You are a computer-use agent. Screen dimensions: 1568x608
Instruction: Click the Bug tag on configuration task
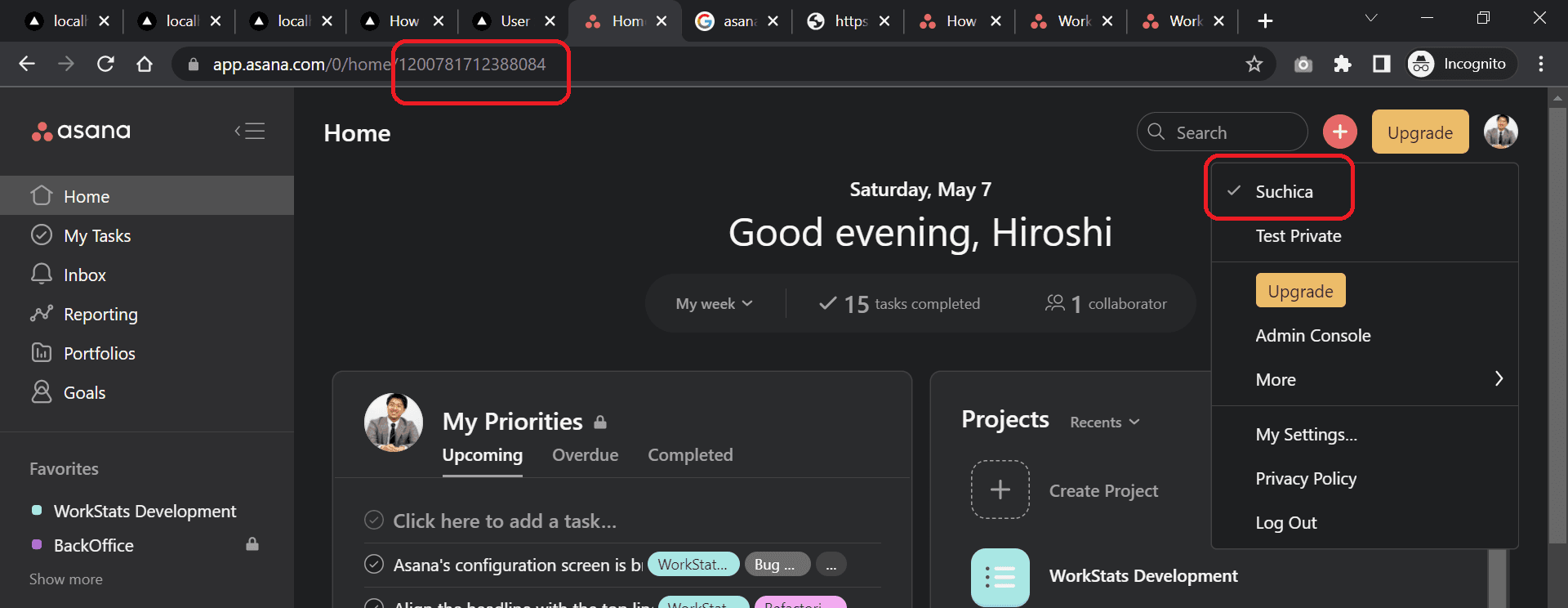tap(777, 564)
